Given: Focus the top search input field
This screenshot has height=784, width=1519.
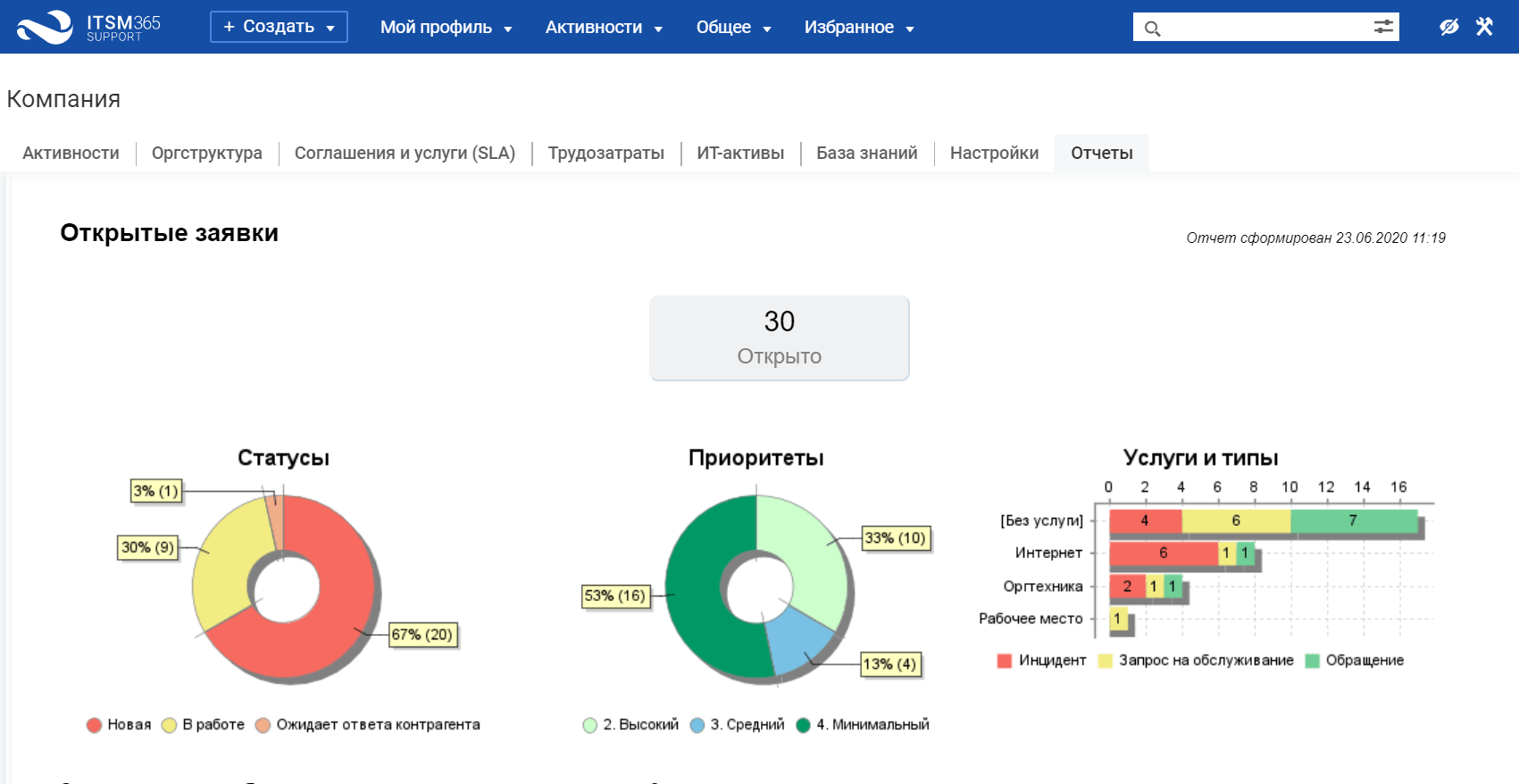Looking at the screenshot, I should 1265,28.
